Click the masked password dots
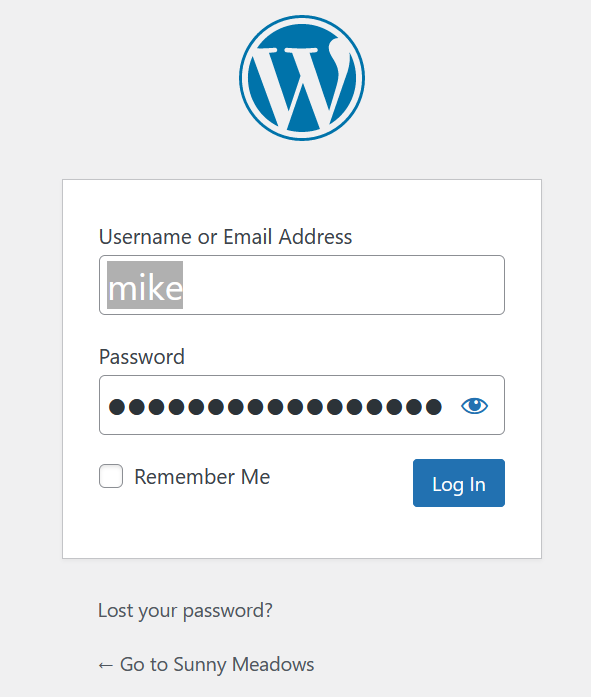Image resolution: width=591 pixels, height=697 pixels. pos(275,407)
